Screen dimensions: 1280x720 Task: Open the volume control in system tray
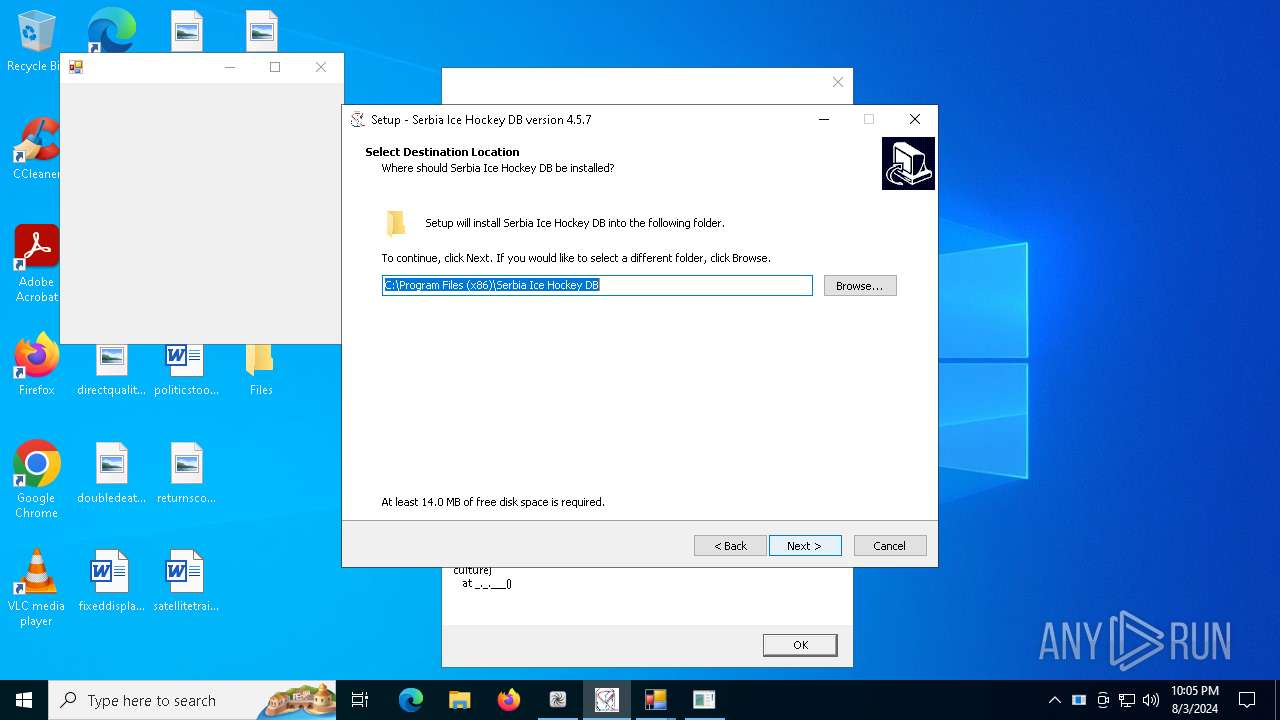point(1151,700)
